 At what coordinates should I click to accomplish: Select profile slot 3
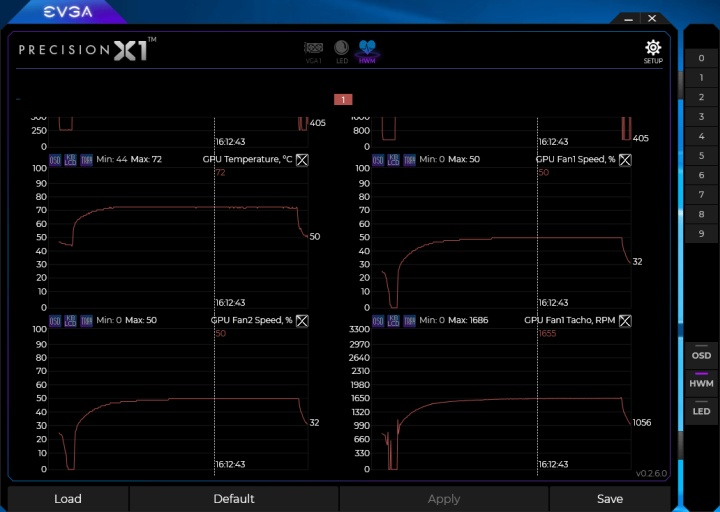click(701, 117)
